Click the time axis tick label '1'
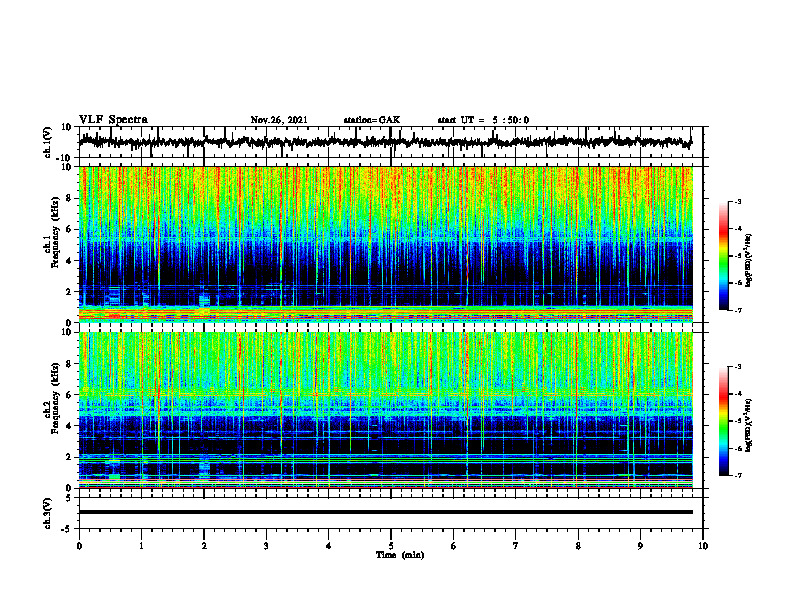Screen dimensions: 792x612 click(141, 546)
